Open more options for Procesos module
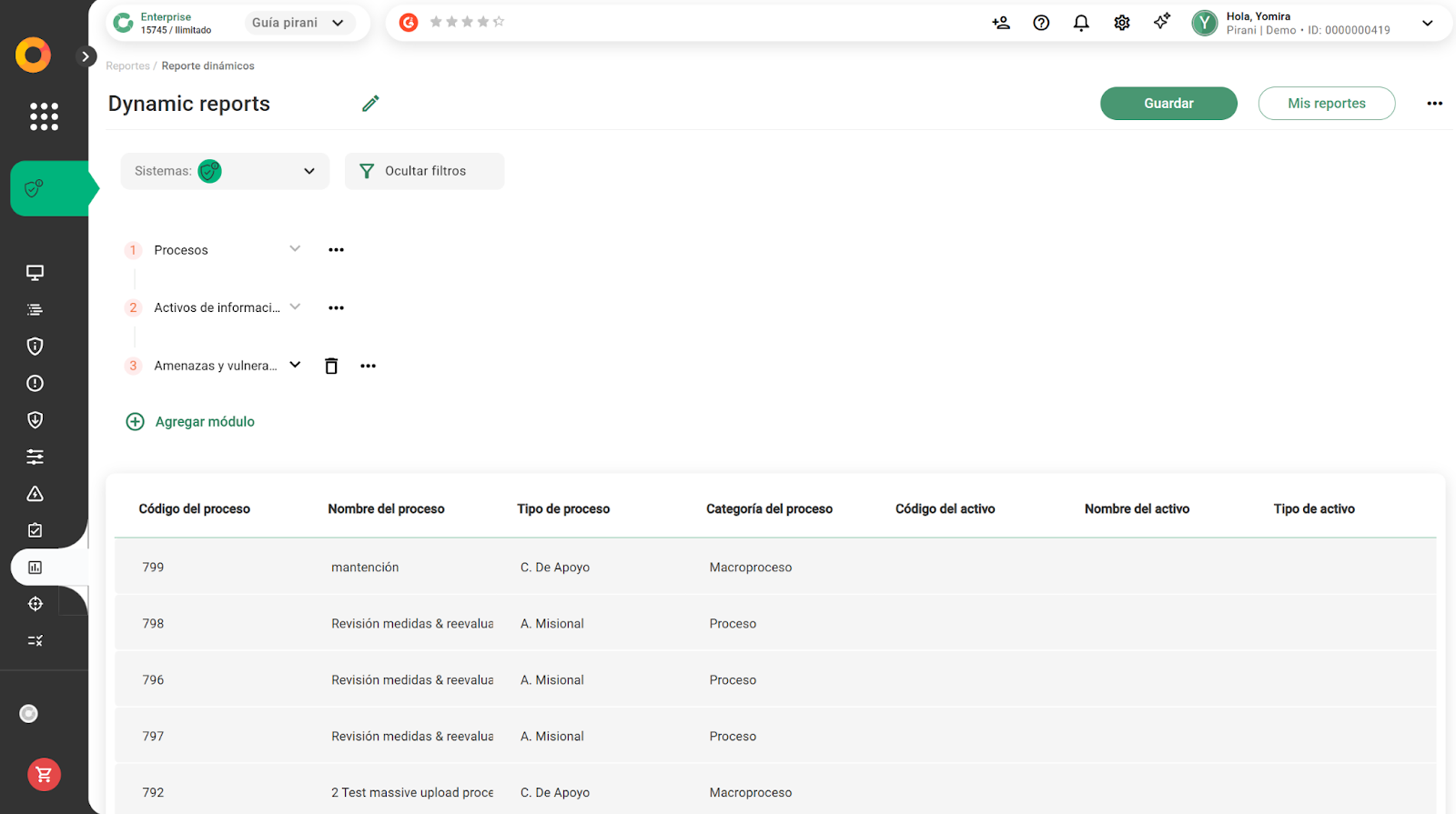This screenshot has height=814, width=1456. 336,250
